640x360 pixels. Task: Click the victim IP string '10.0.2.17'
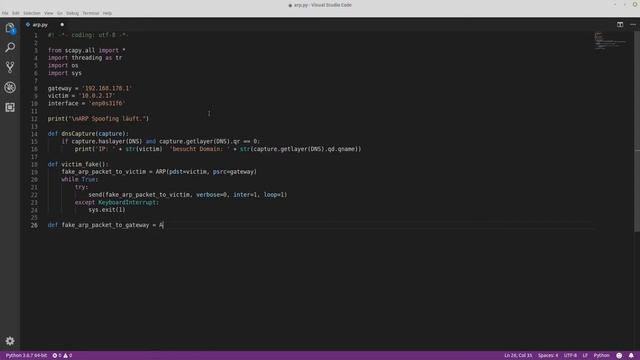coord(96,96)
